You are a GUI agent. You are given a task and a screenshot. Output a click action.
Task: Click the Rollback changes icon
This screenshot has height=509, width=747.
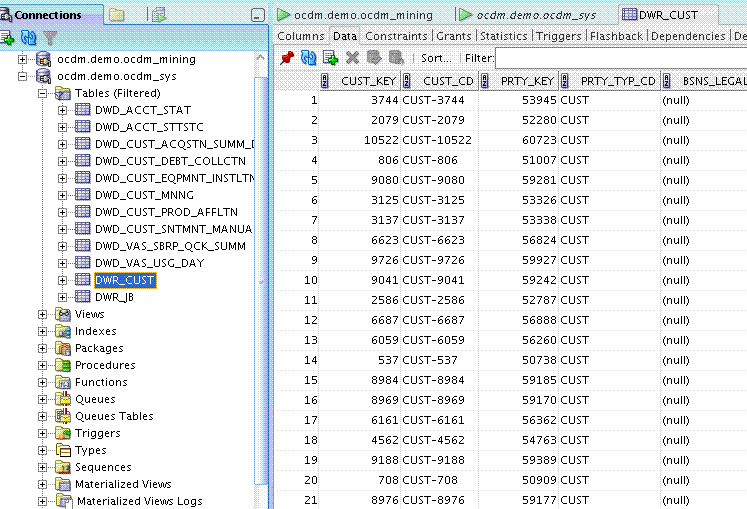396,58
